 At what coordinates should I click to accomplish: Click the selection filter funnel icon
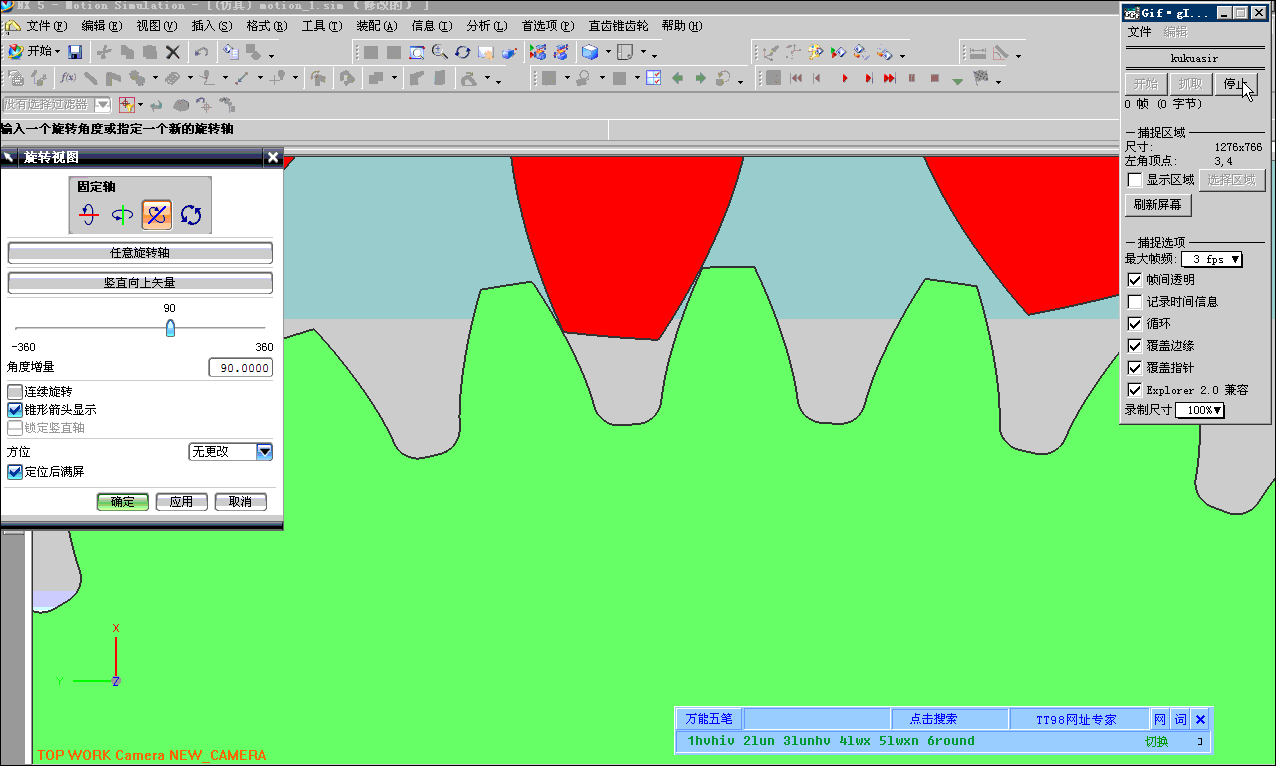coord(127,104)
